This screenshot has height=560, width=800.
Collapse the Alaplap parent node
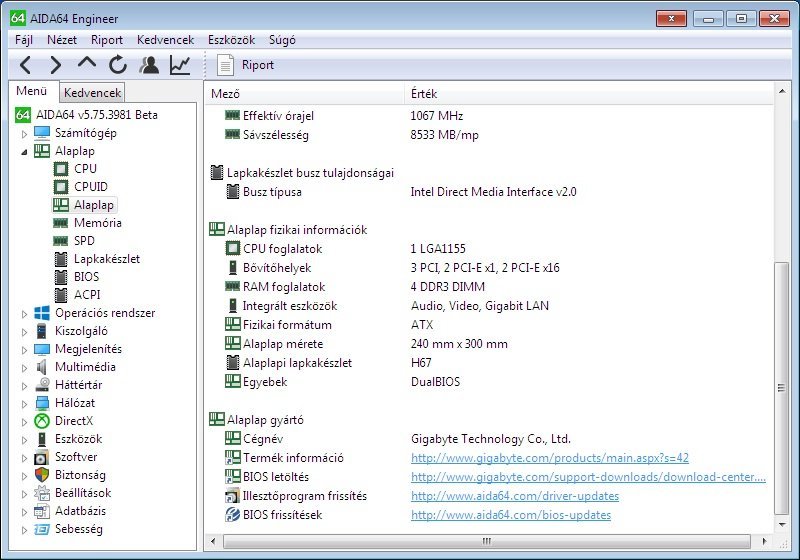pyautogui.click(x=24, y=152)
